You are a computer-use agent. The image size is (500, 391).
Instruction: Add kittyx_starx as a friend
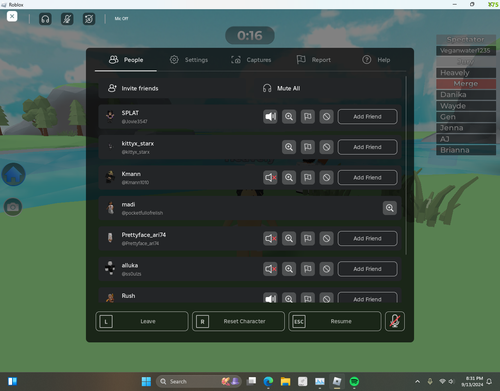tap(367, 147)
